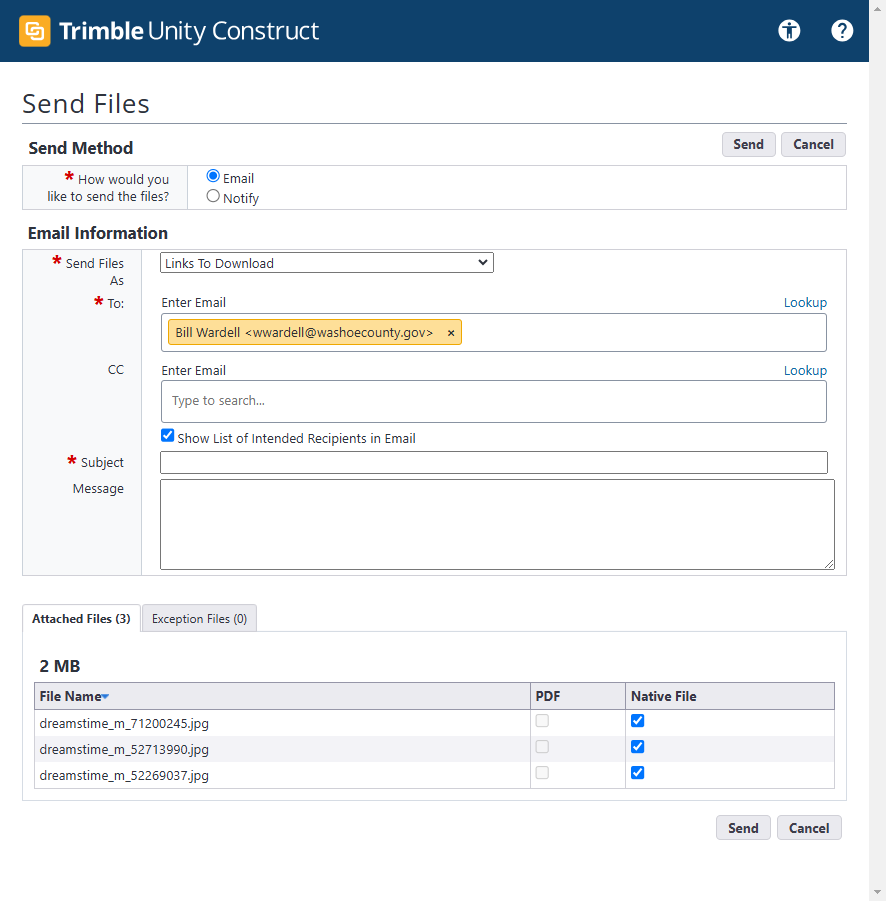The image size is (886, 901).
Task: Click the CC Type to search field
Action: tap(494, 401)
